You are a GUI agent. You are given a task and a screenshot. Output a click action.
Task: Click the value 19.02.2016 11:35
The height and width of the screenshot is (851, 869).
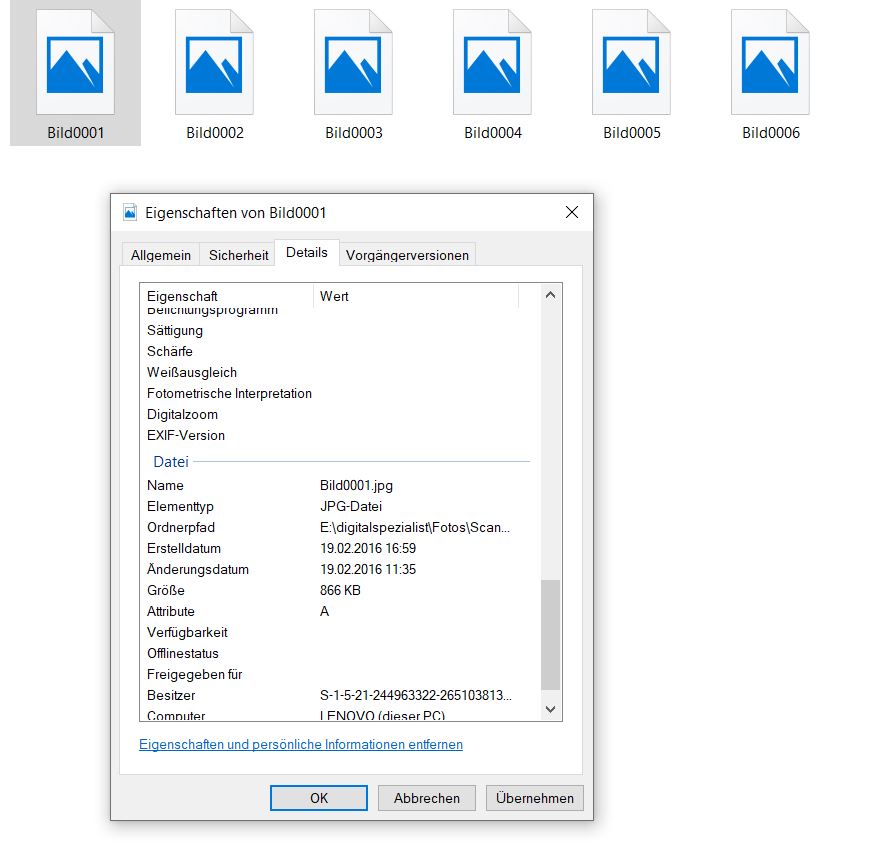(x=368, y=570)
